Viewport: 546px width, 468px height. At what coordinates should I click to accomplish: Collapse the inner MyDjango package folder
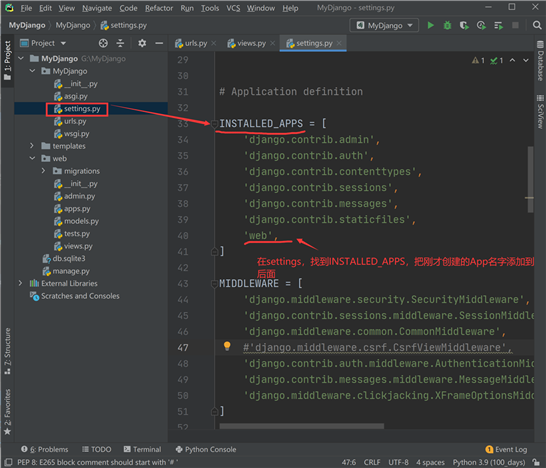pos(32,71)
